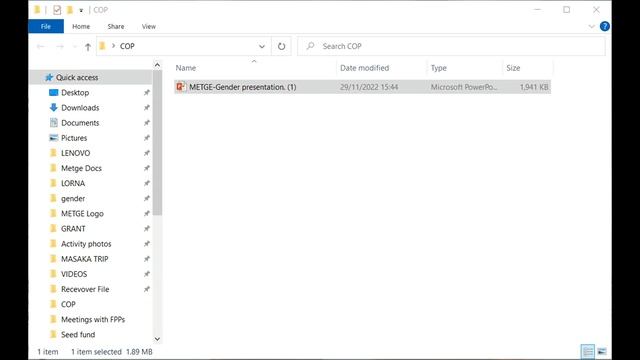The width and height of the screenshot is (640, 360).
Task: Open the Recevover File folder
Action: click(x=85, y=289)
